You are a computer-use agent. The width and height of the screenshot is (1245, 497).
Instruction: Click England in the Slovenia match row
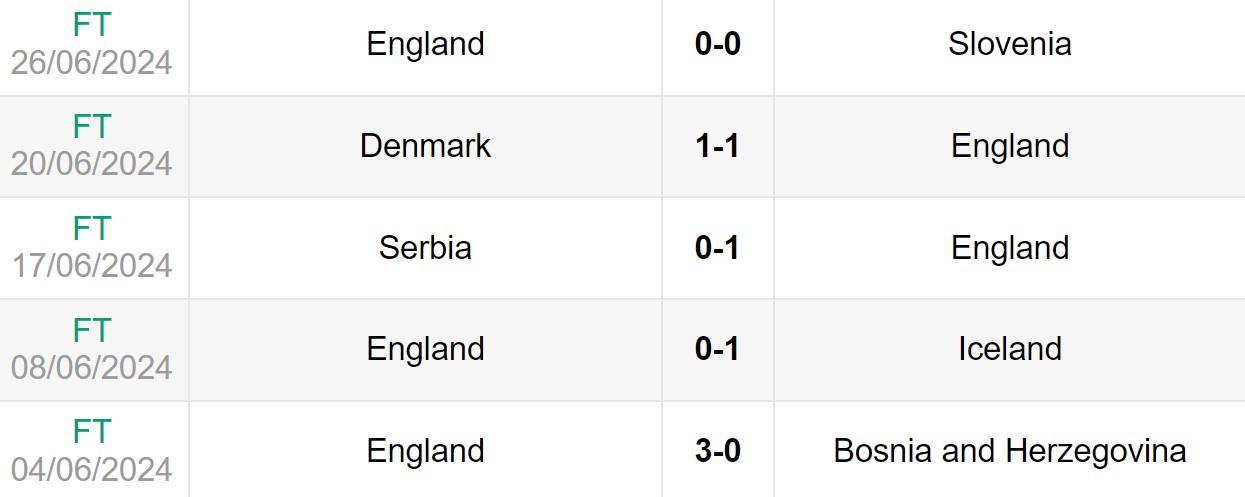point(425,44)
